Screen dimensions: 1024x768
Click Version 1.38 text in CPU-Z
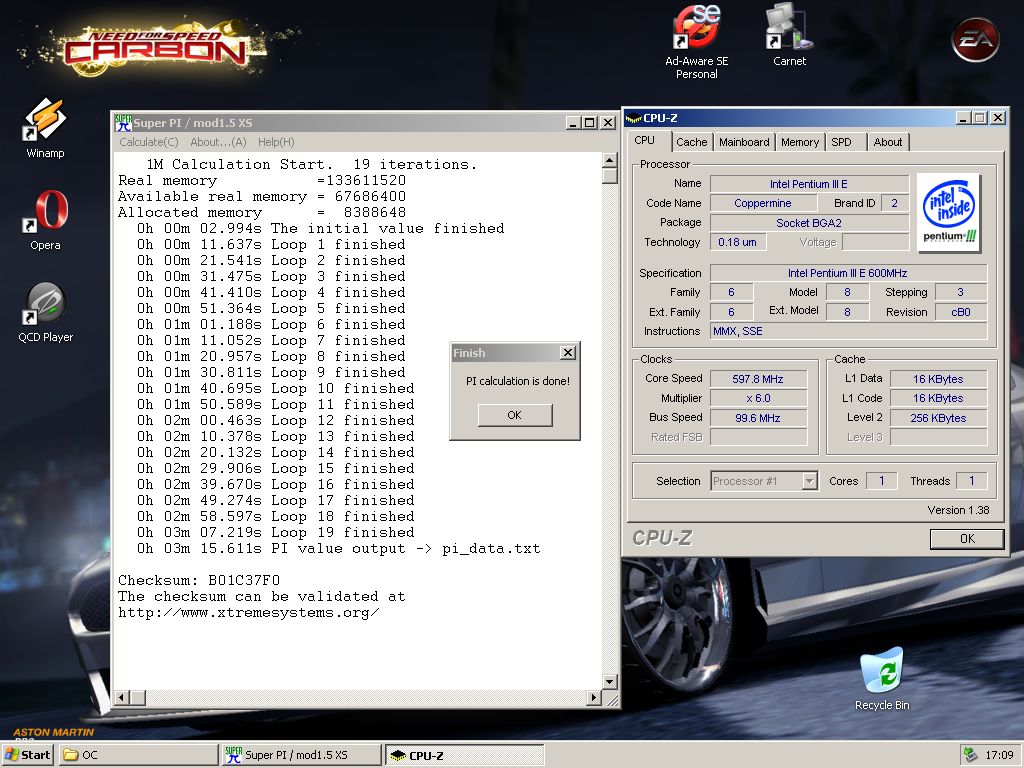[958, 510]
